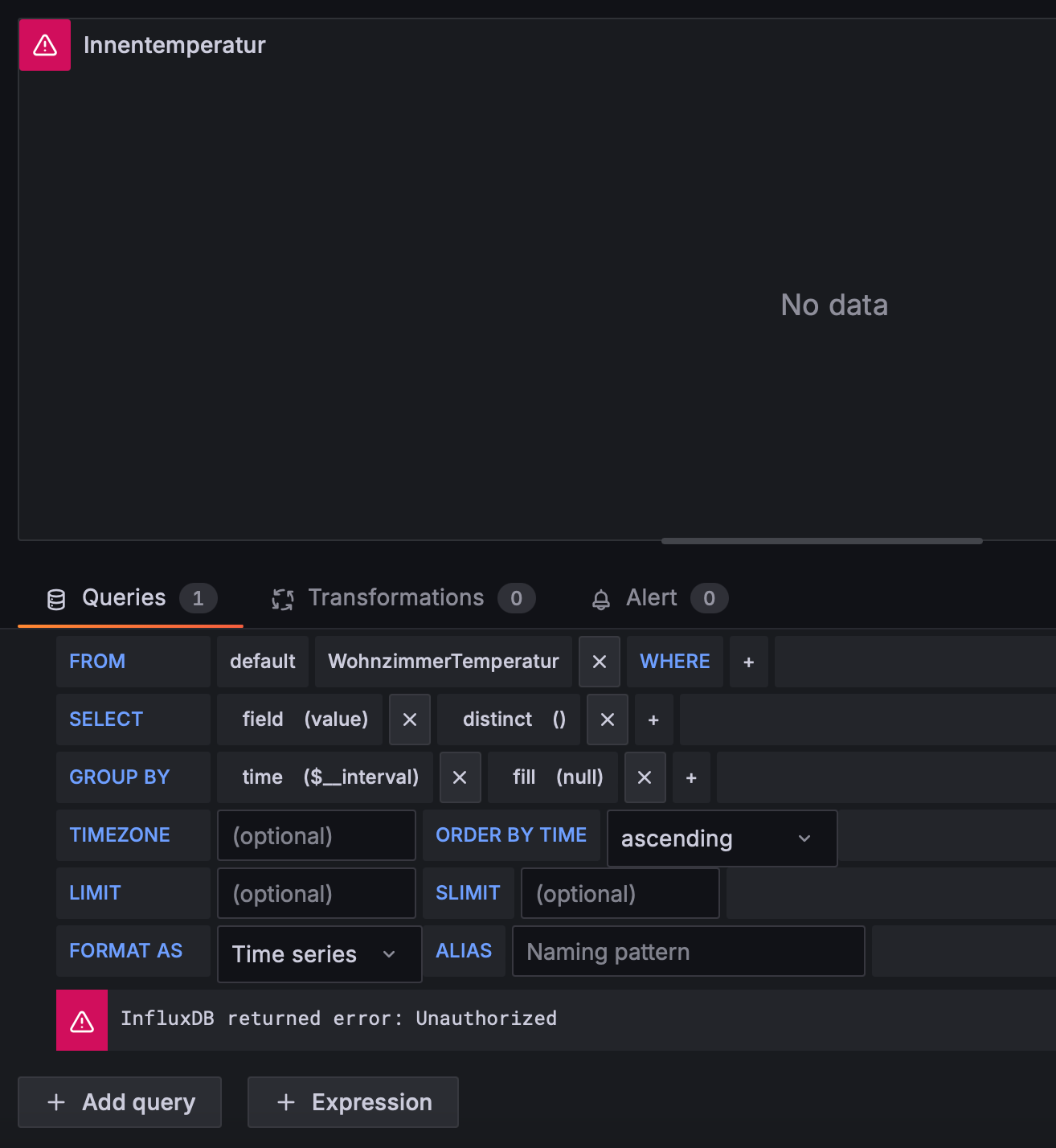Image resolution: width=1056 pixels, height=1148 pixels.
Task: Click the WHERE label
Action: point(675,662)
